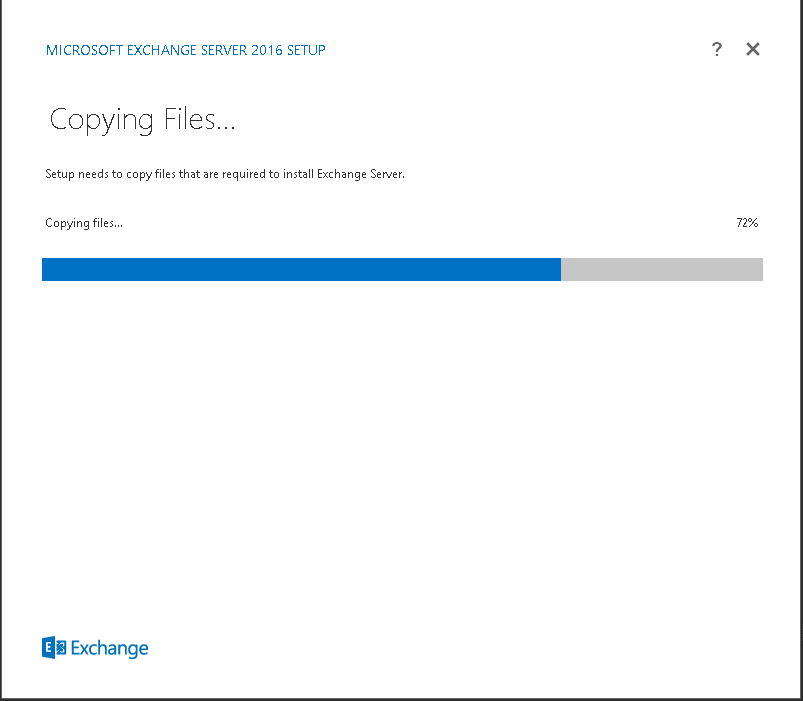Close the Exchange Server 2016 Setup window
803x701 pixels.
pos(752,49)
